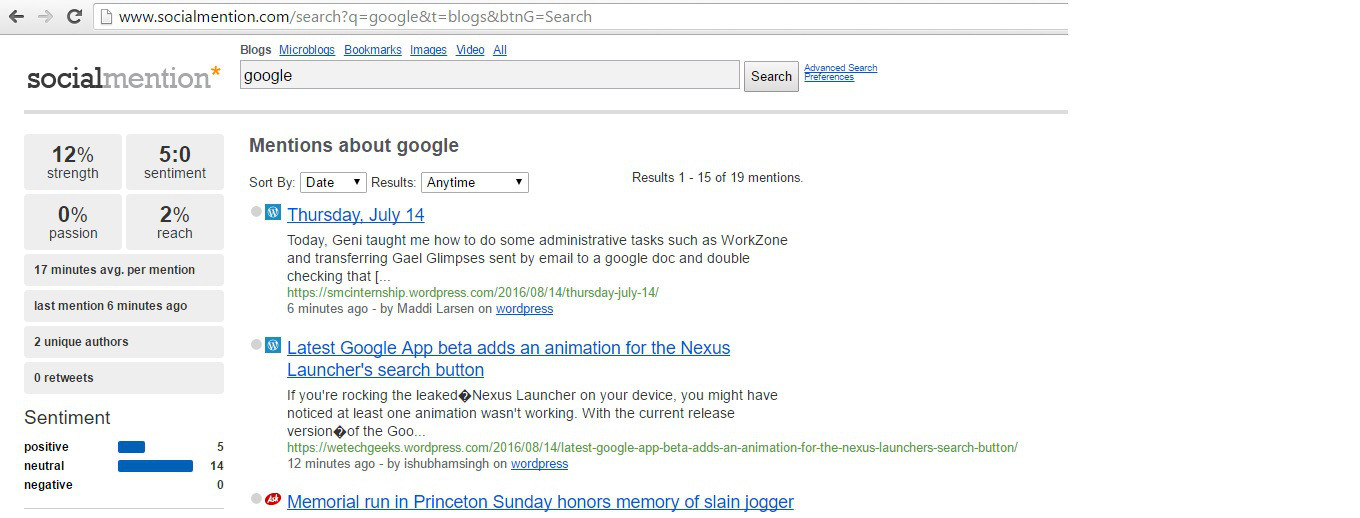Reload the page with refresh icon

[x=74, y=17]
